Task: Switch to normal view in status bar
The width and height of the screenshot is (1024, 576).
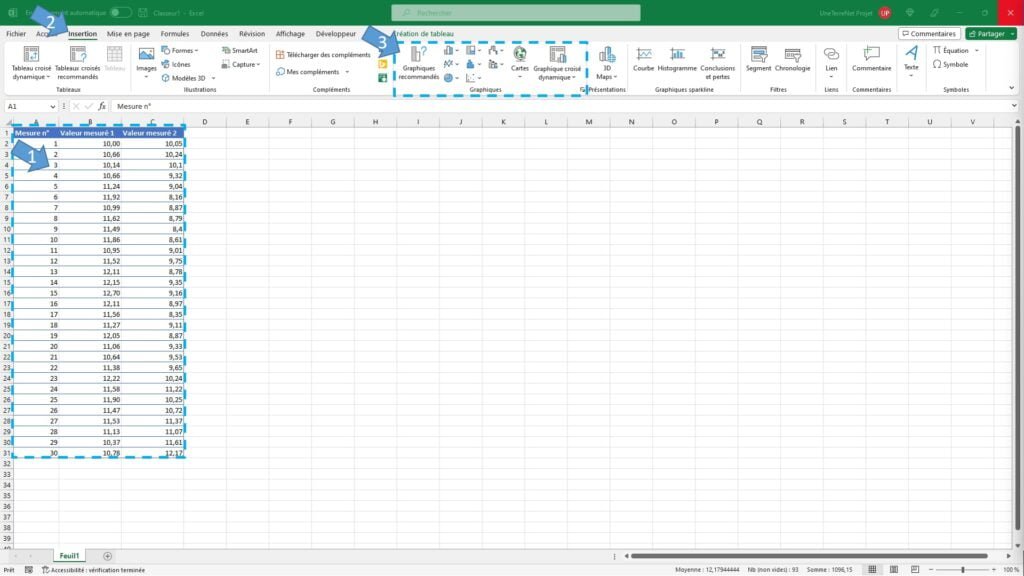Action: click(872, 569)
